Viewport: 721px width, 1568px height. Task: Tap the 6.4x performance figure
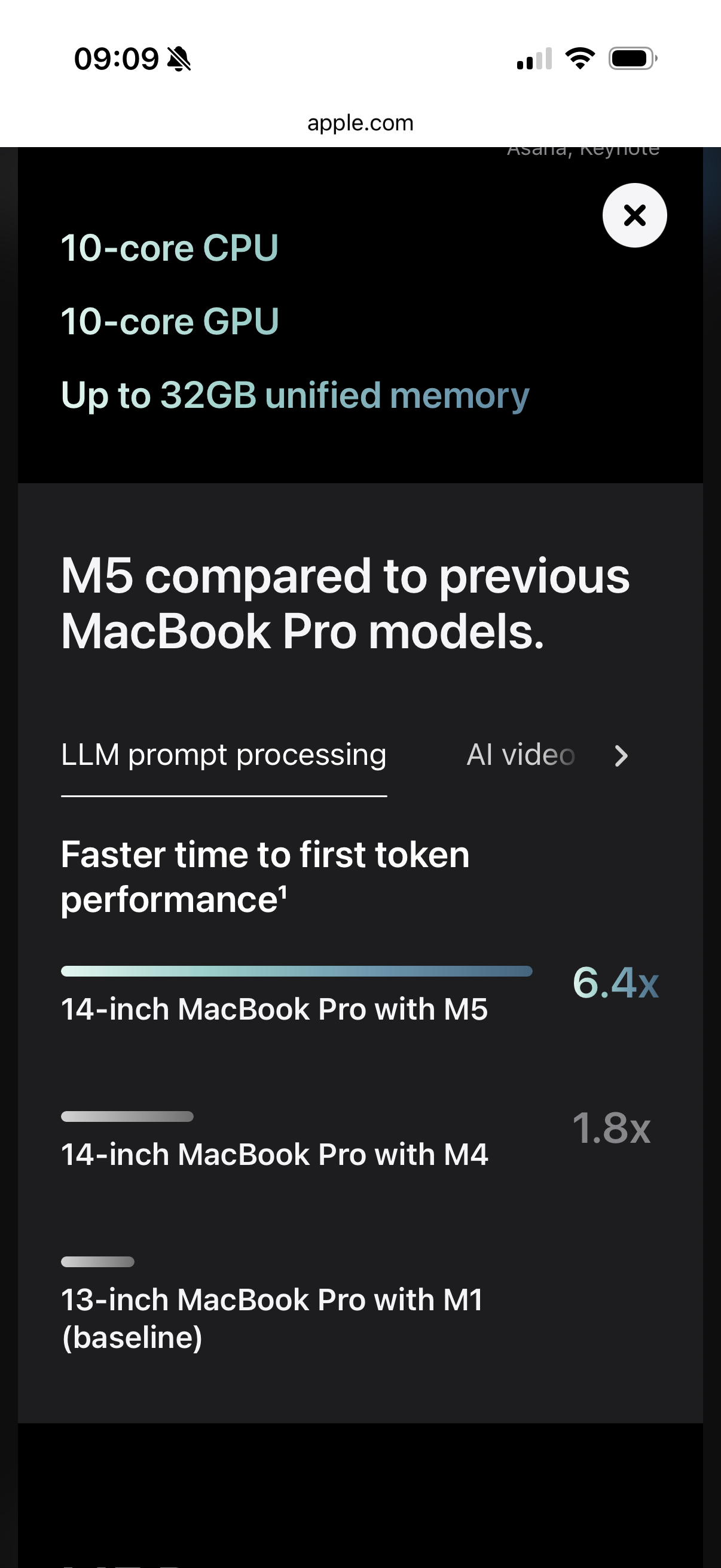click(x=615, y=983)
